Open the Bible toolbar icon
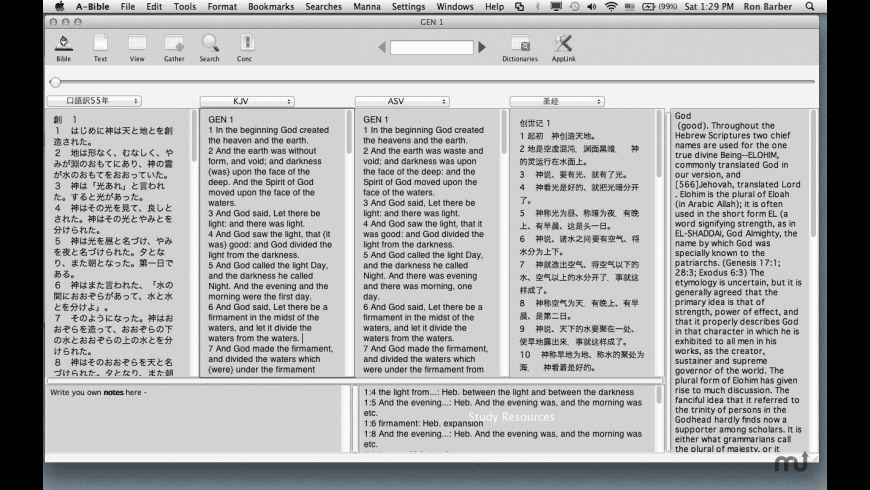This screenshot has height=490, width=870. [x=63, y=47]
